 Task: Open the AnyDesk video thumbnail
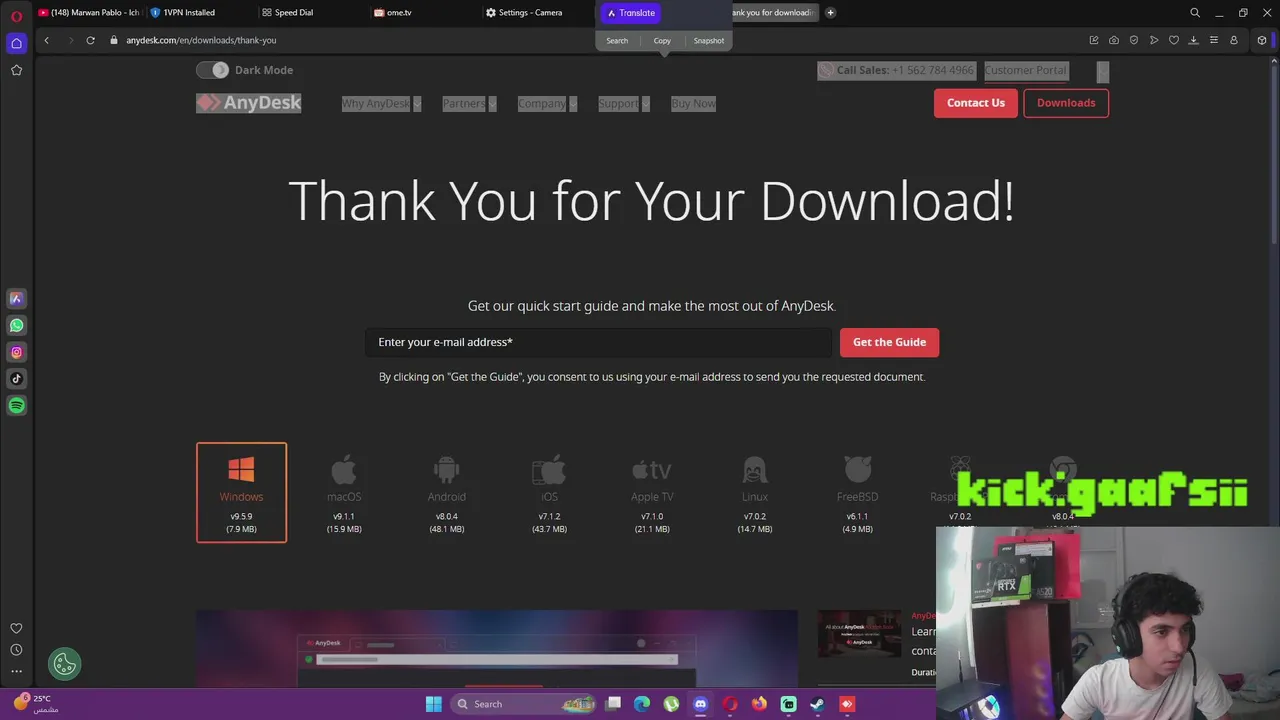pos(859,634)
